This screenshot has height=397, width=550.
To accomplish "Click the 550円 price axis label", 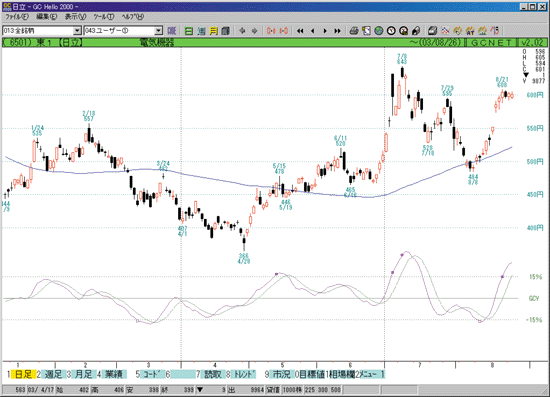I will click(x=535, y=128).
